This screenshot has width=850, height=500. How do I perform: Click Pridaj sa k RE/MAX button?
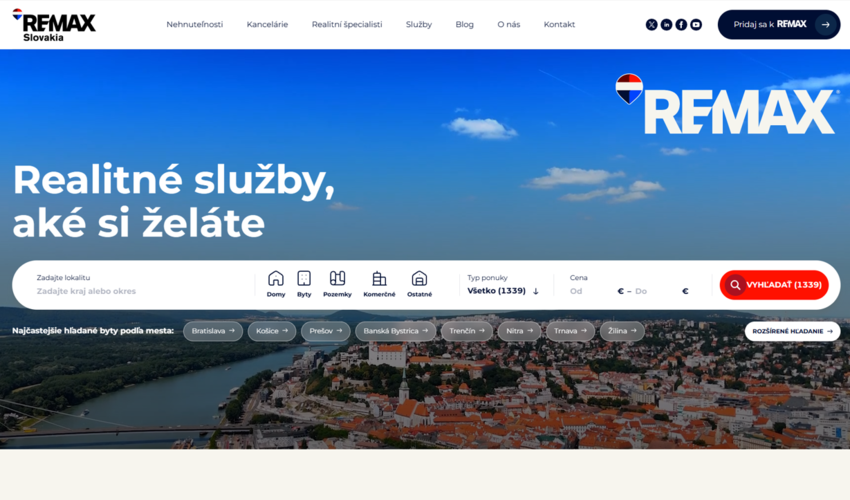click(x=779, y=24)
